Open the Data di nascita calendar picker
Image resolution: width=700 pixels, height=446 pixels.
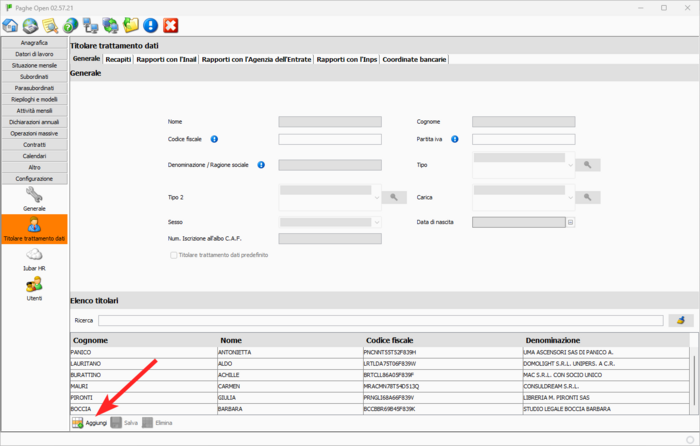point(571,222)
